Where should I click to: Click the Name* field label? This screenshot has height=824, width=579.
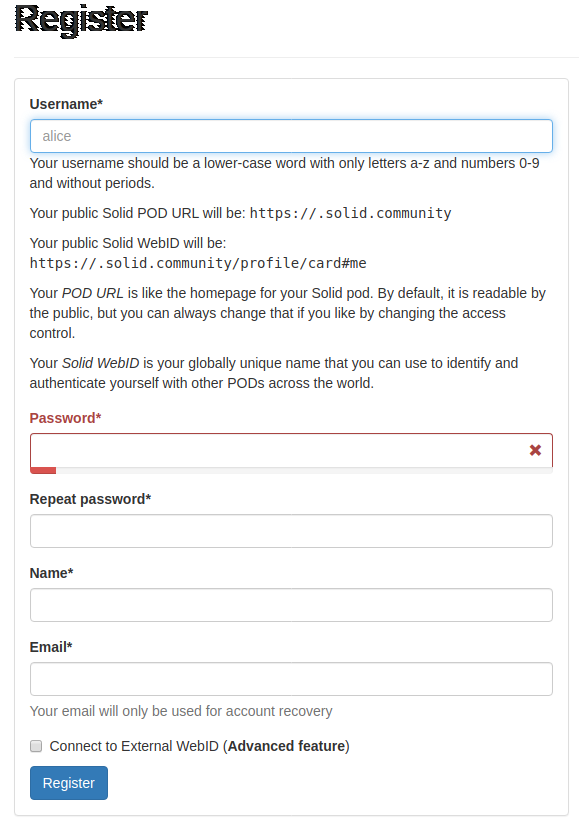51,573
